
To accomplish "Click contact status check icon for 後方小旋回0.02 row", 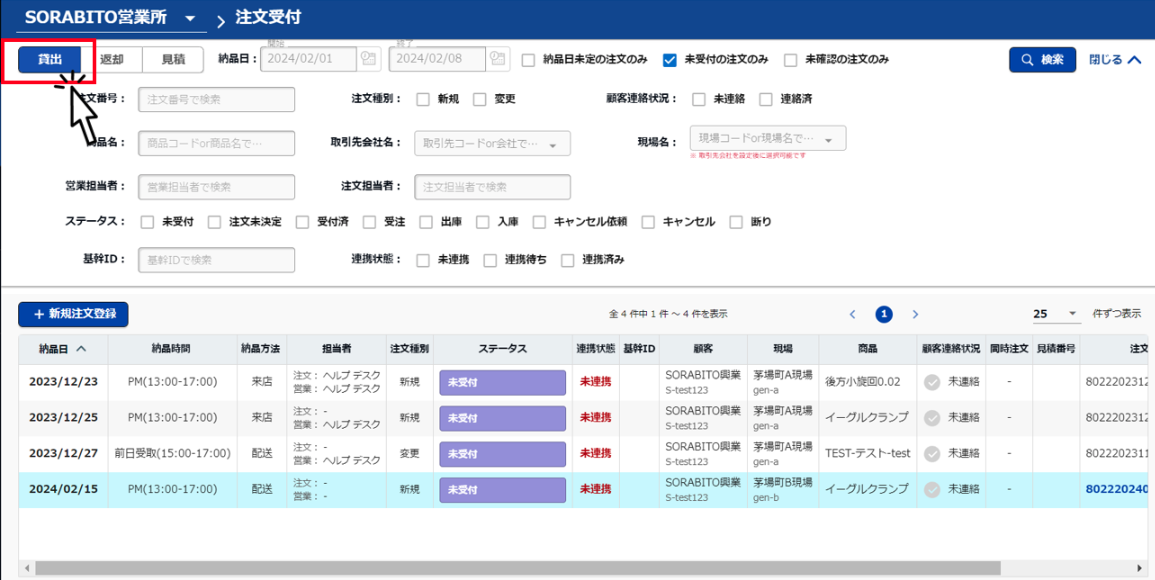I will pyautogui.click(x=932, y=382).
